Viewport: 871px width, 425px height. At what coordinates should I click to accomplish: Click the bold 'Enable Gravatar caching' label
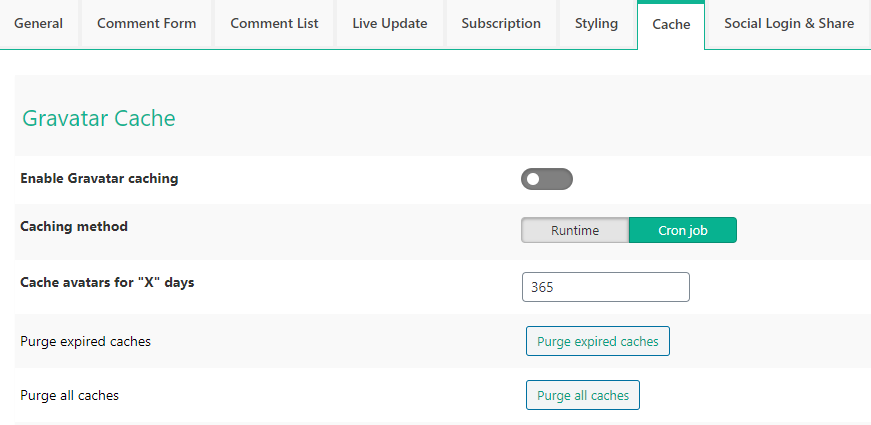click(99, 179)
